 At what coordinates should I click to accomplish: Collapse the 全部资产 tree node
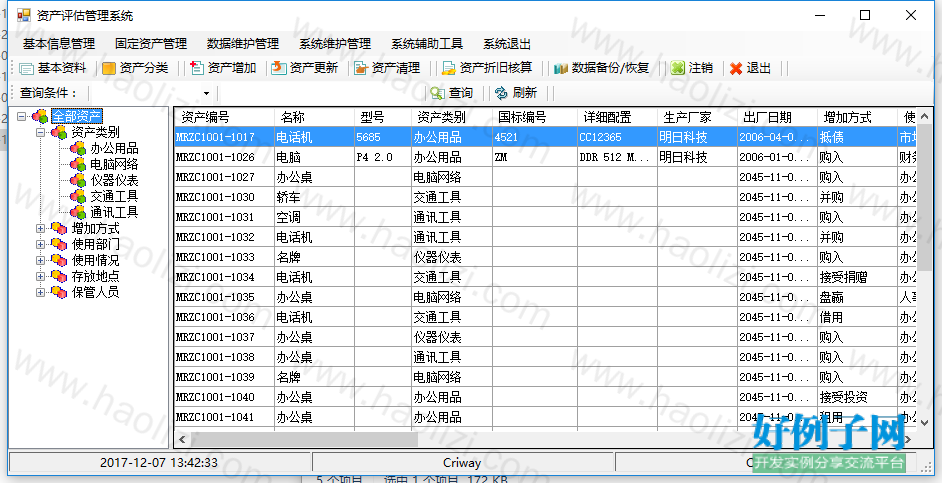pyautogui.click(x=22, y=116)
